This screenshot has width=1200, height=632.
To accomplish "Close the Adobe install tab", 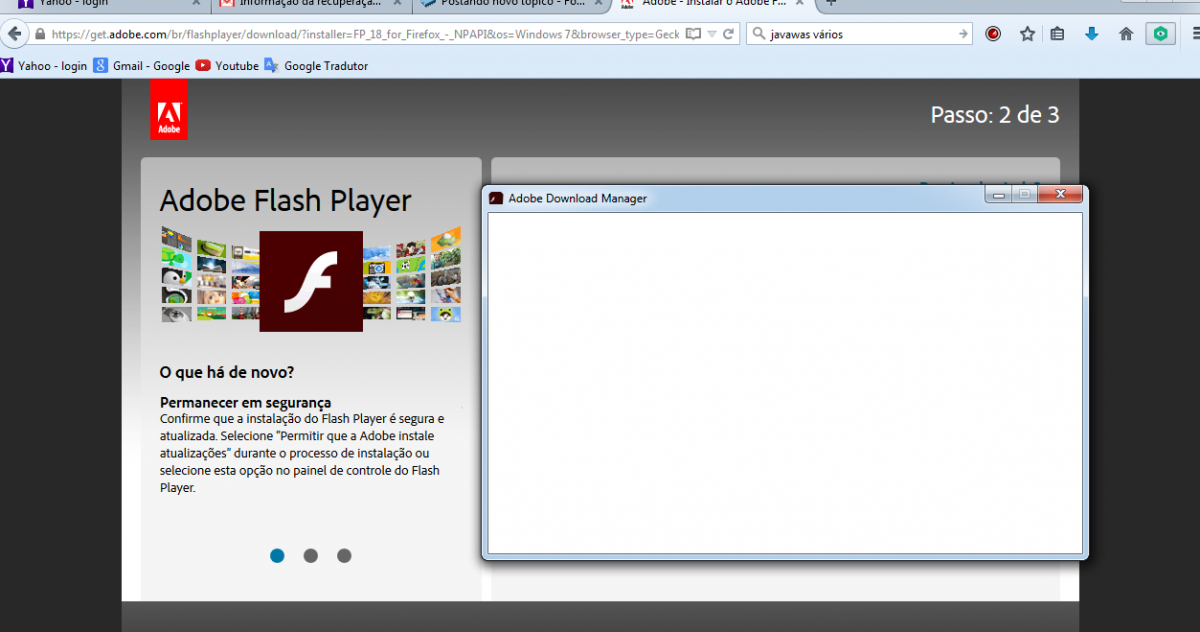I will coord(799,3).
